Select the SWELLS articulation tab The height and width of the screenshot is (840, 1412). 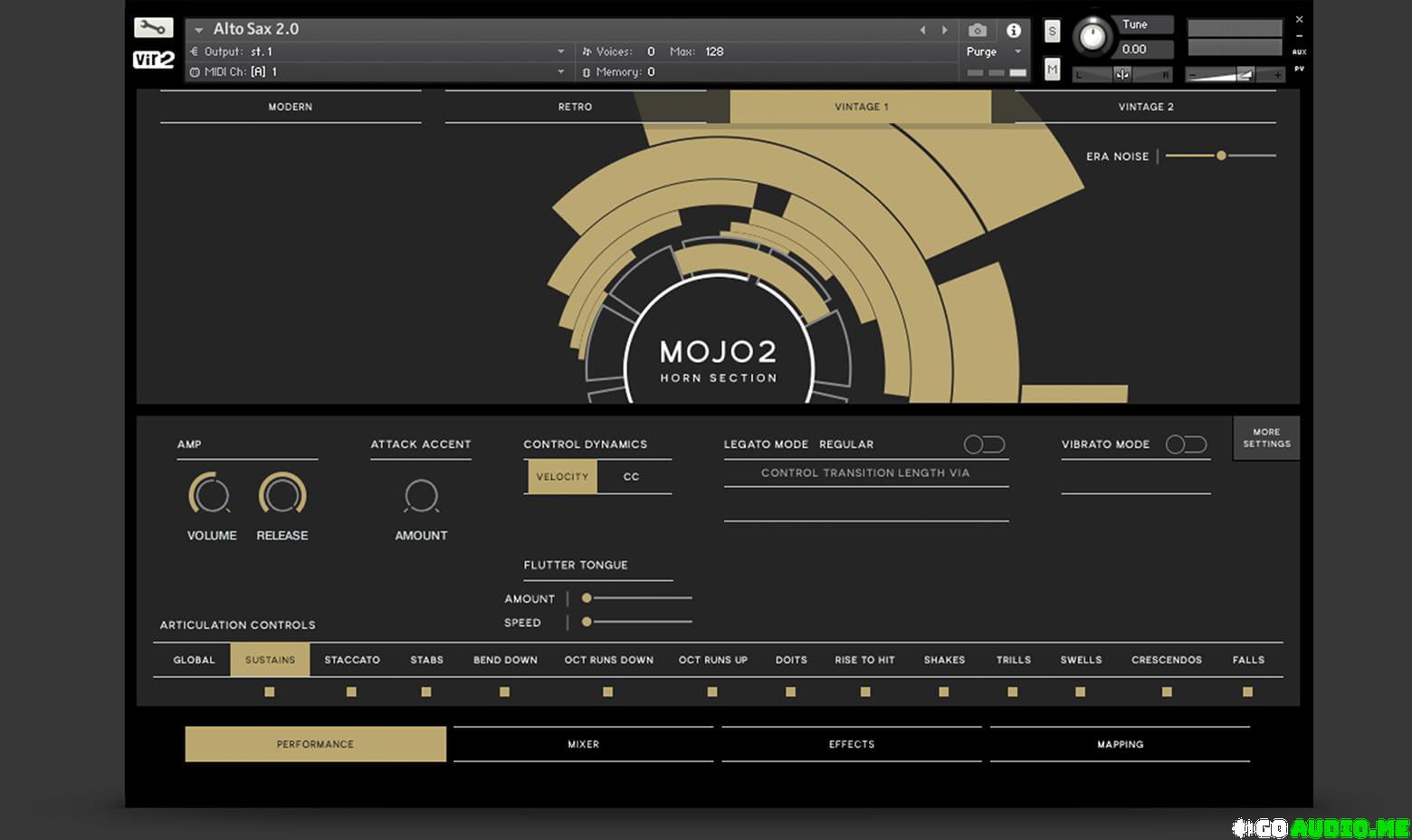[1081, 660]
